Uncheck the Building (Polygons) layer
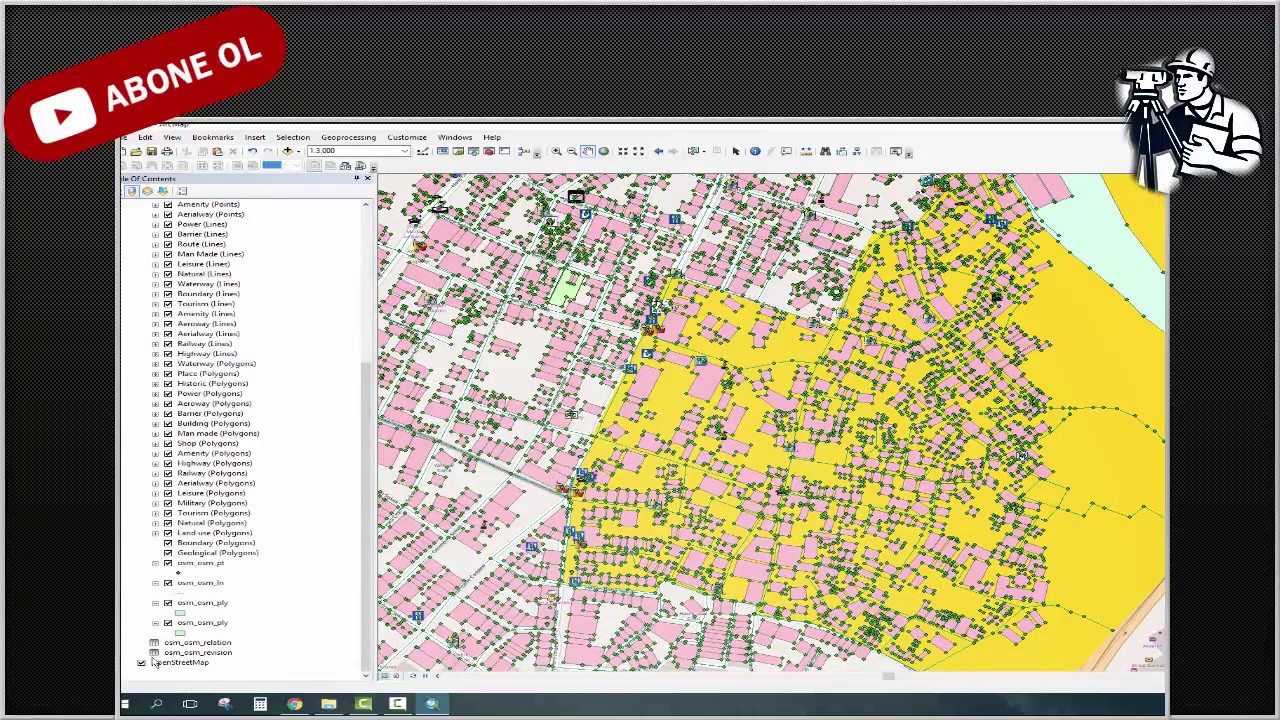Viewport: 1280px width, 720px height. (168, 423)
